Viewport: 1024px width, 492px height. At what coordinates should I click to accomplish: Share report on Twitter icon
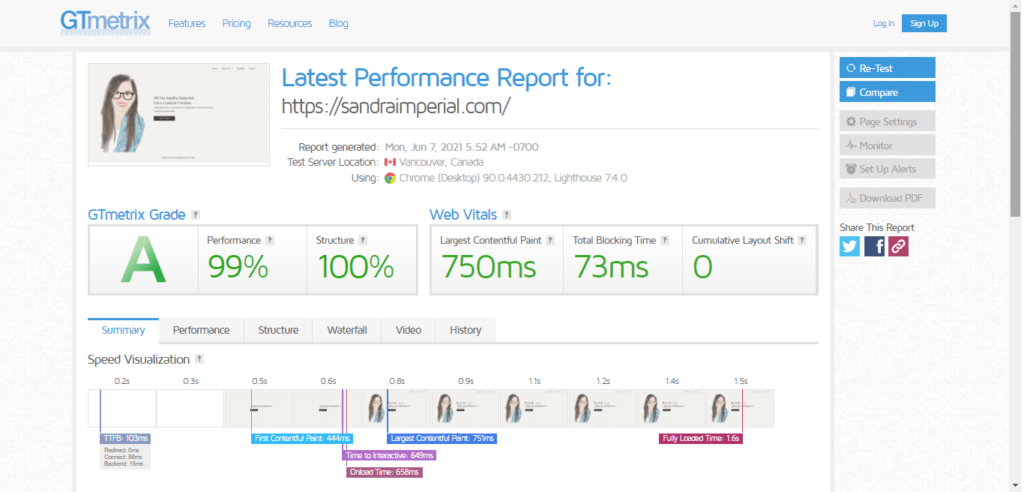click(850, 246)
